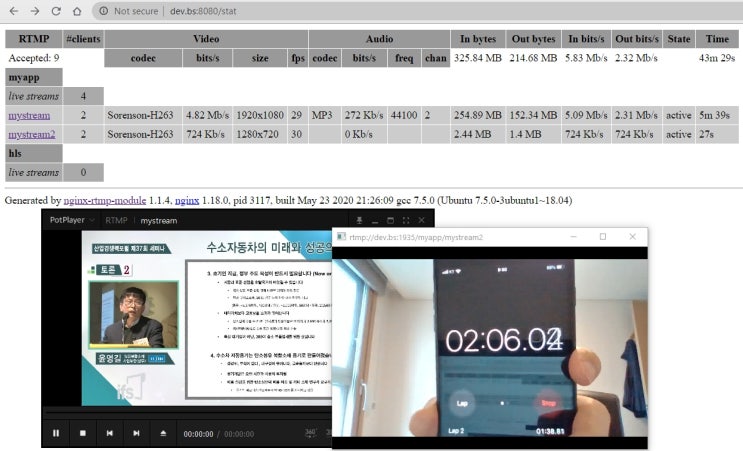The width and height of the screenshot is (743, 451).
Task: Click the RTMP label in PotPlayer title
Action: click(x=116, y=220)
